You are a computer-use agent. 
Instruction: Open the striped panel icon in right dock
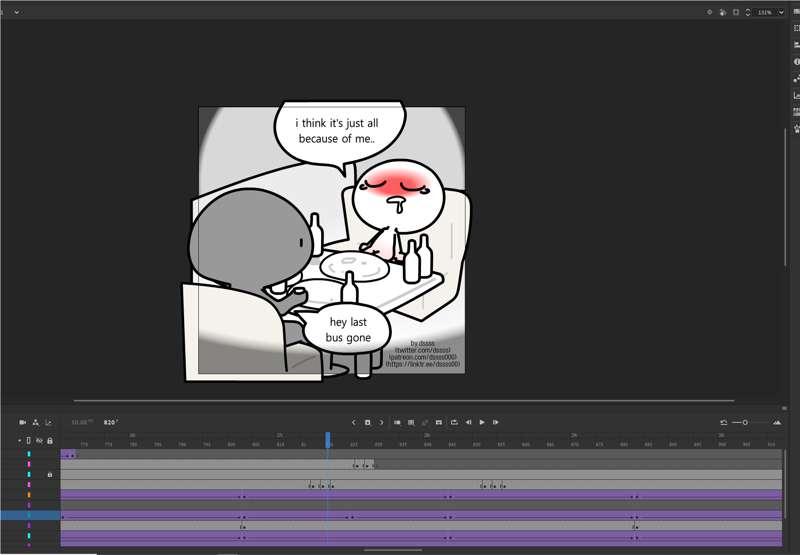796,112
